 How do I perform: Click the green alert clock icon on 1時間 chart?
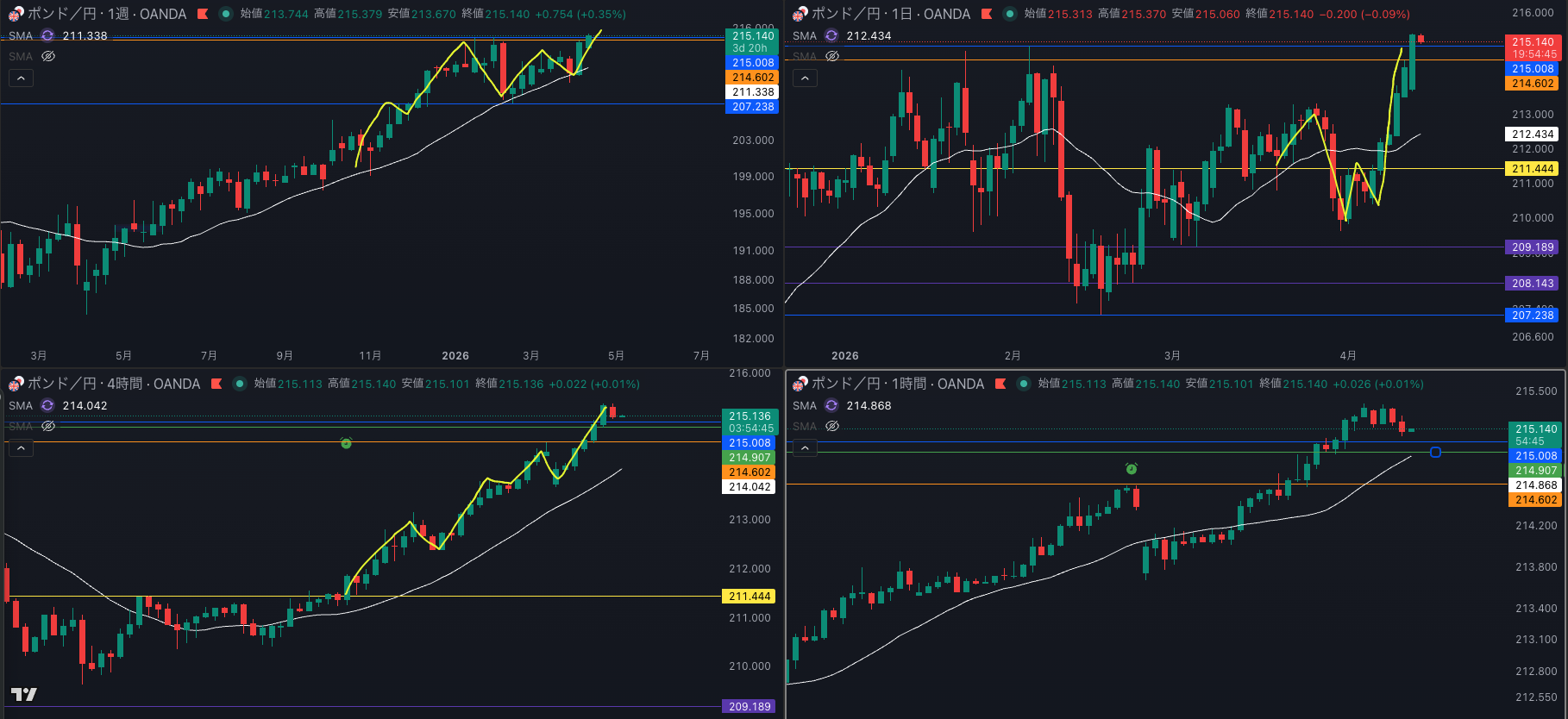tap(1131, 469)
